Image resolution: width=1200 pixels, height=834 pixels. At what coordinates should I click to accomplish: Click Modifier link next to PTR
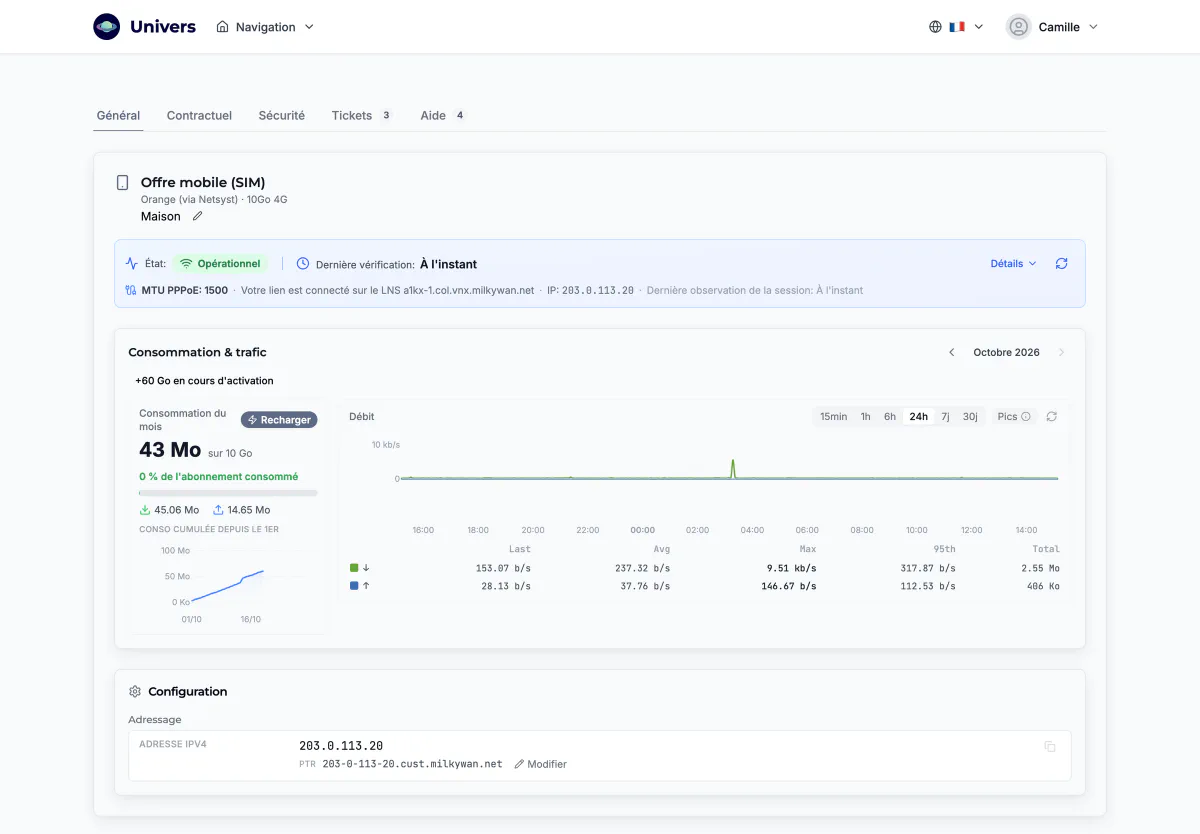[540, 764]
